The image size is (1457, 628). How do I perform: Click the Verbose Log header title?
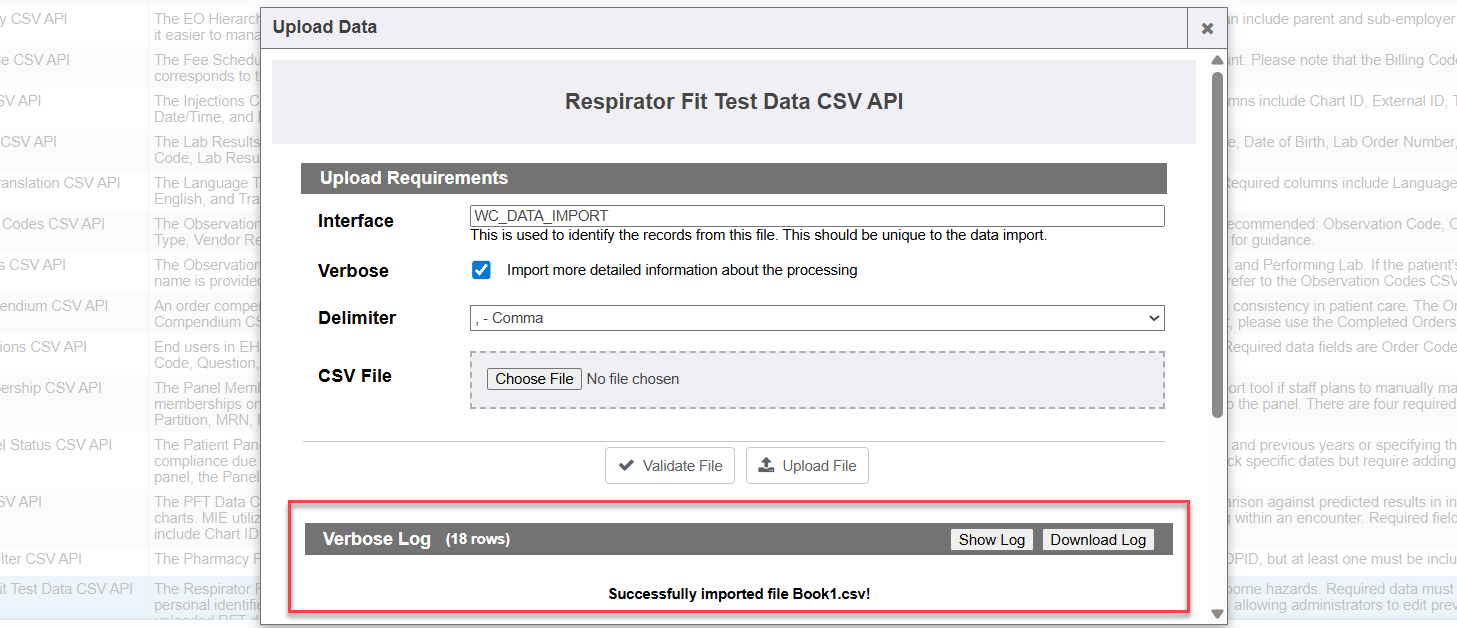pyautogui.click(x=376, y=539)
